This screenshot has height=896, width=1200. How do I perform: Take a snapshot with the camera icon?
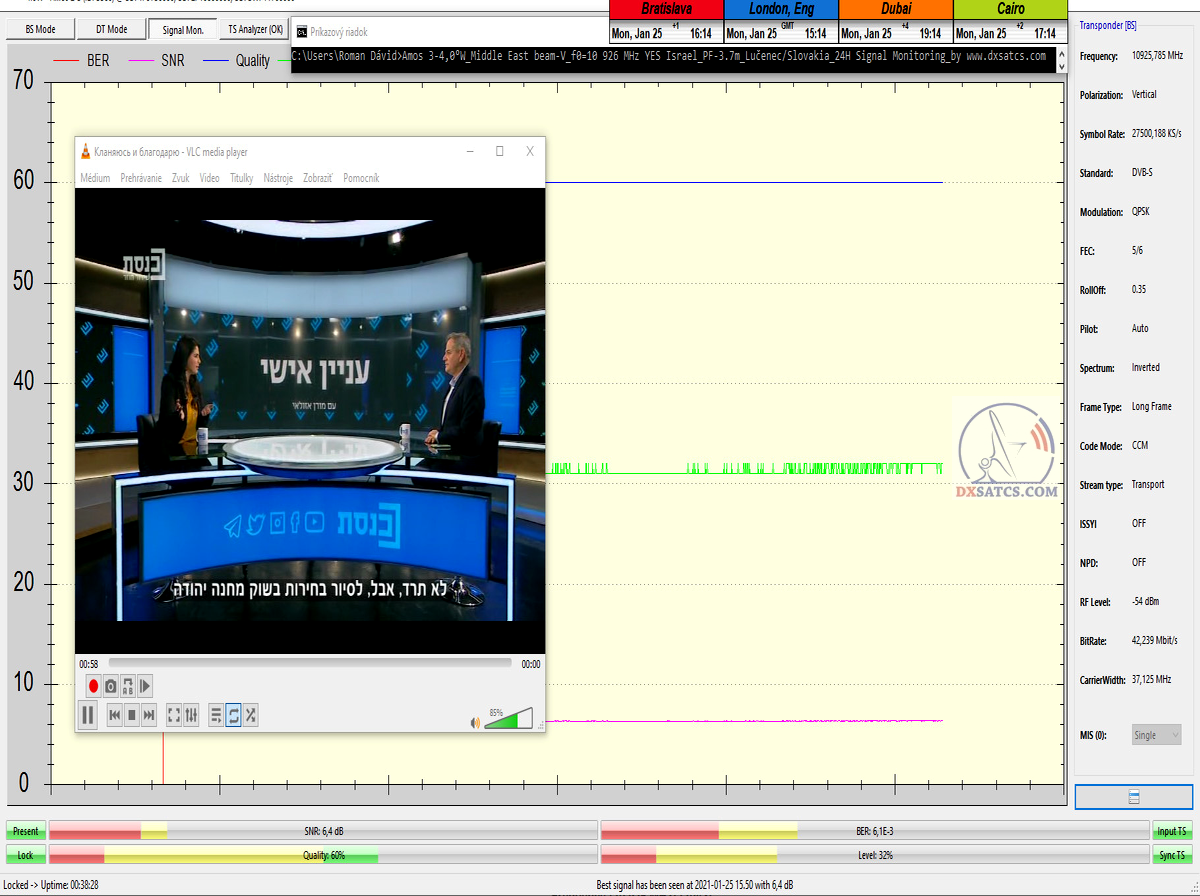point(111,686)
